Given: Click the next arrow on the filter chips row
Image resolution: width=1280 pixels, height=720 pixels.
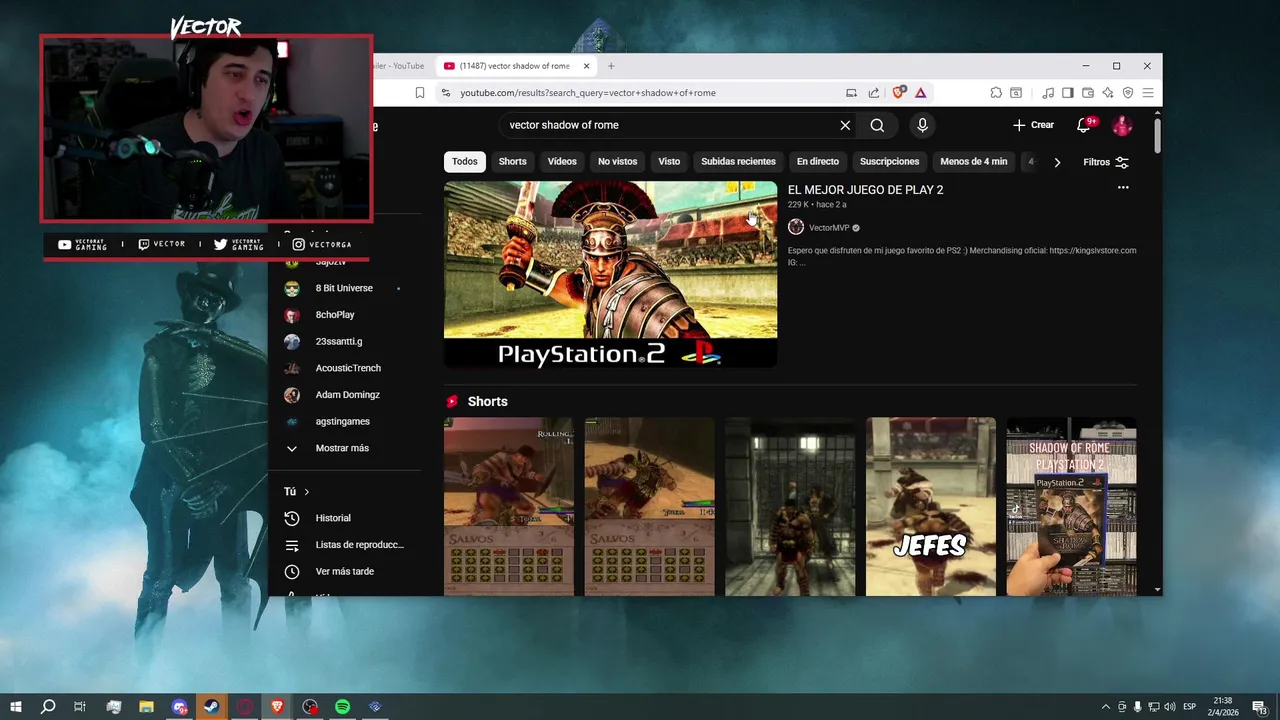Looking at the screenshot, I should (1057, 162).
